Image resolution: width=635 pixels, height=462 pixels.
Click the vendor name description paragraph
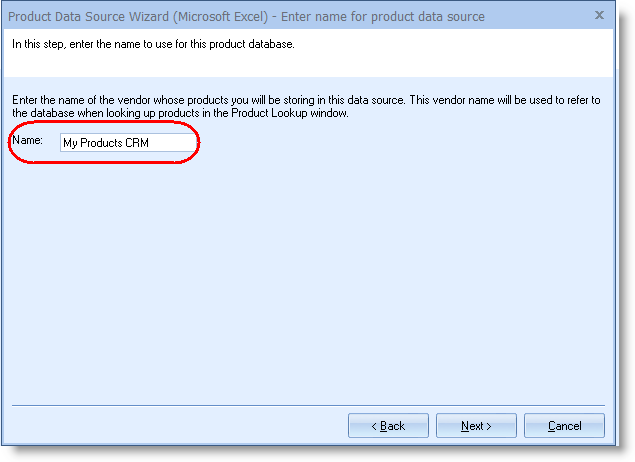300,108
